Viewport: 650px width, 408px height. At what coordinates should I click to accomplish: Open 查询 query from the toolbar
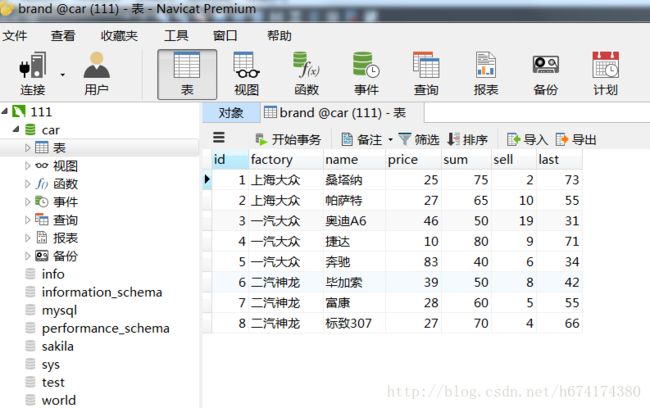[426, 74]
